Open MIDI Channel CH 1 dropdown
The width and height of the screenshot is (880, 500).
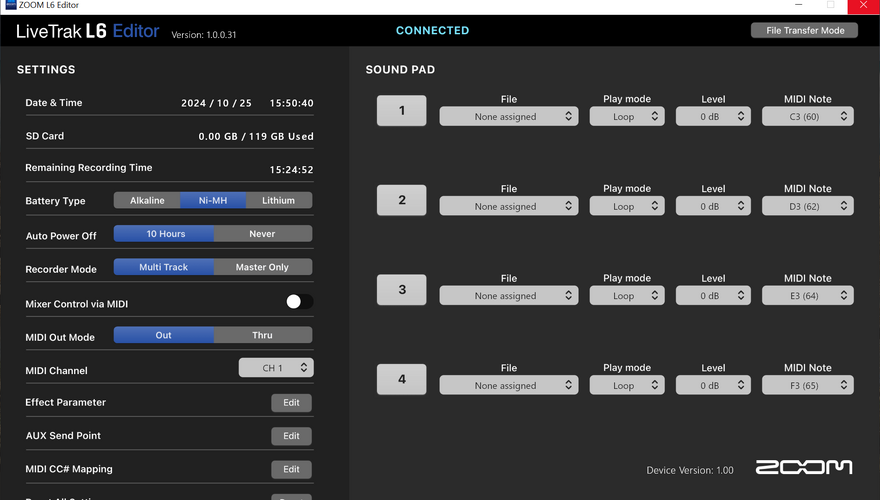(x=276, y=368)
